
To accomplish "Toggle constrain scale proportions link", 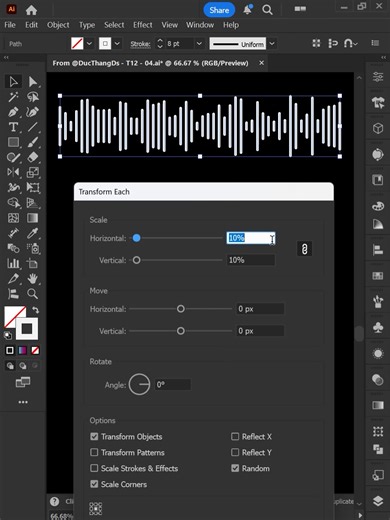I will tap(304, 249).
